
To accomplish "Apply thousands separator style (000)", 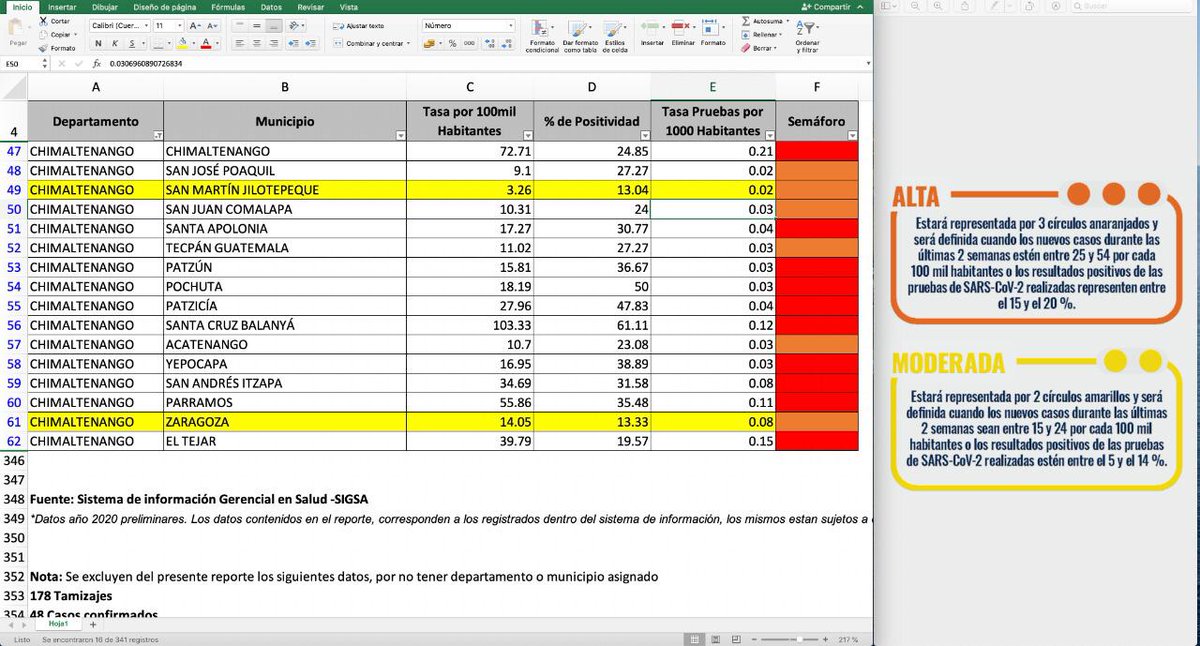I will (x=468, y=44).
